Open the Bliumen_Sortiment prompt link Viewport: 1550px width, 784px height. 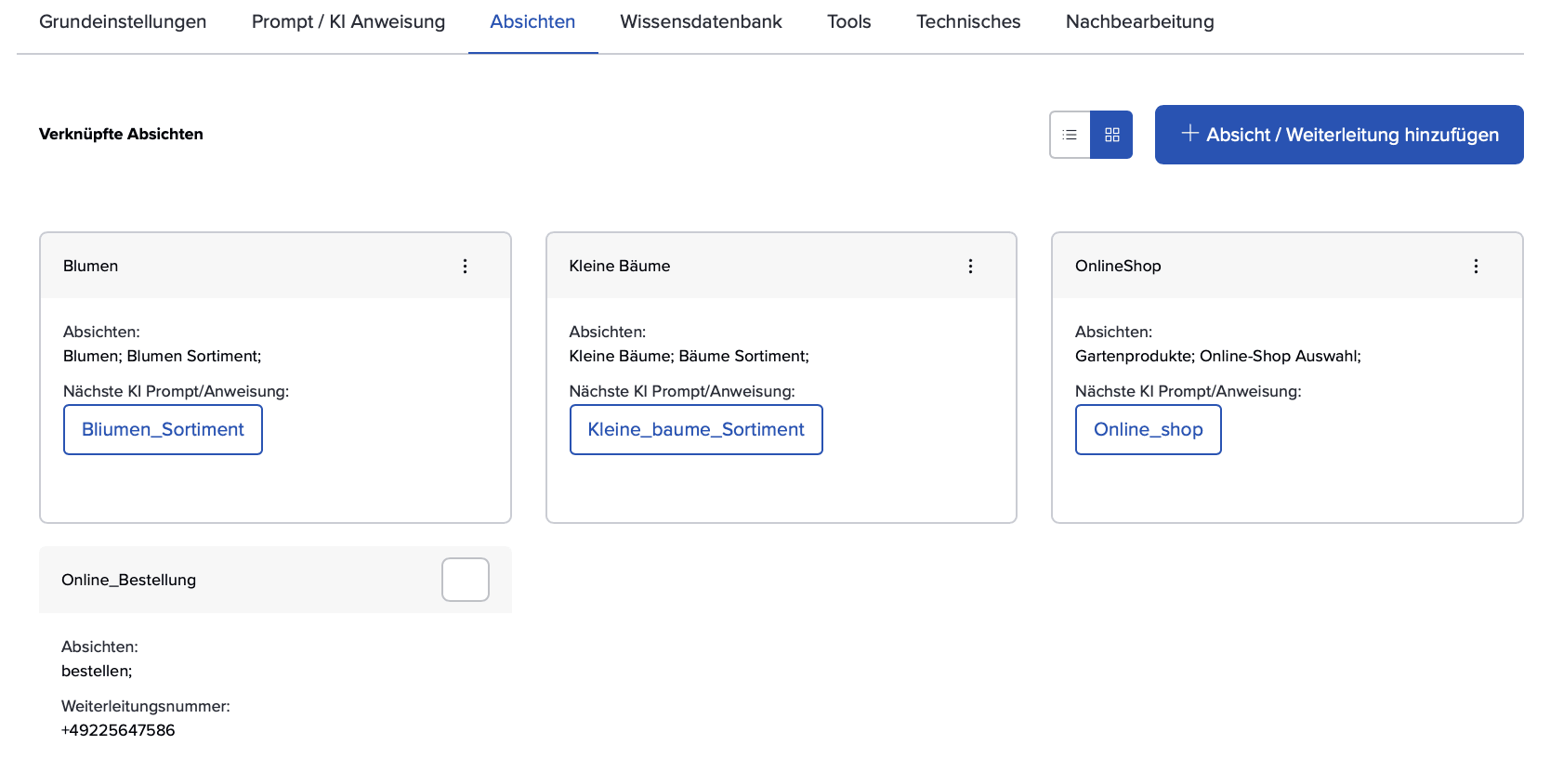point(163,430)
